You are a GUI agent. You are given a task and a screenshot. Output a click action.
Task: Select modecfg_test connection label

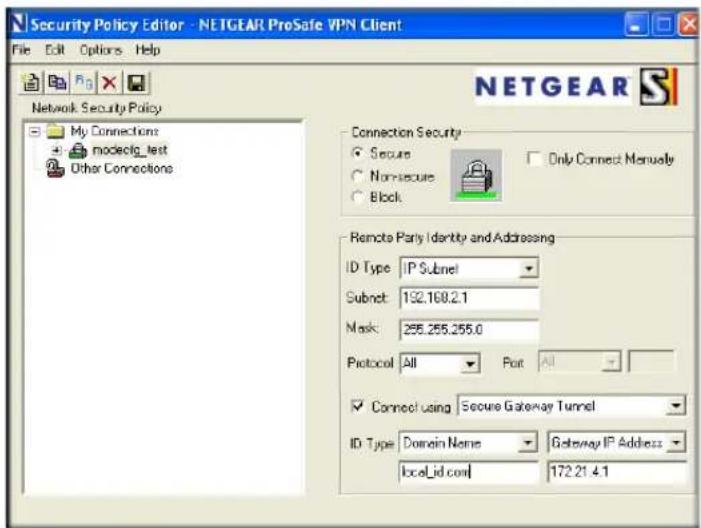[130, 150]
